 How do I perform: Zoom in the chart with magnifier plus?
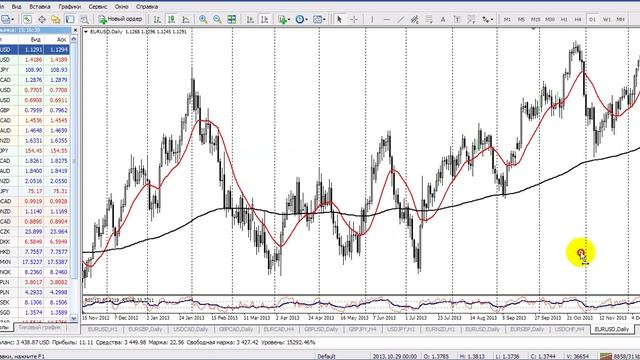(x=203, y=19)
